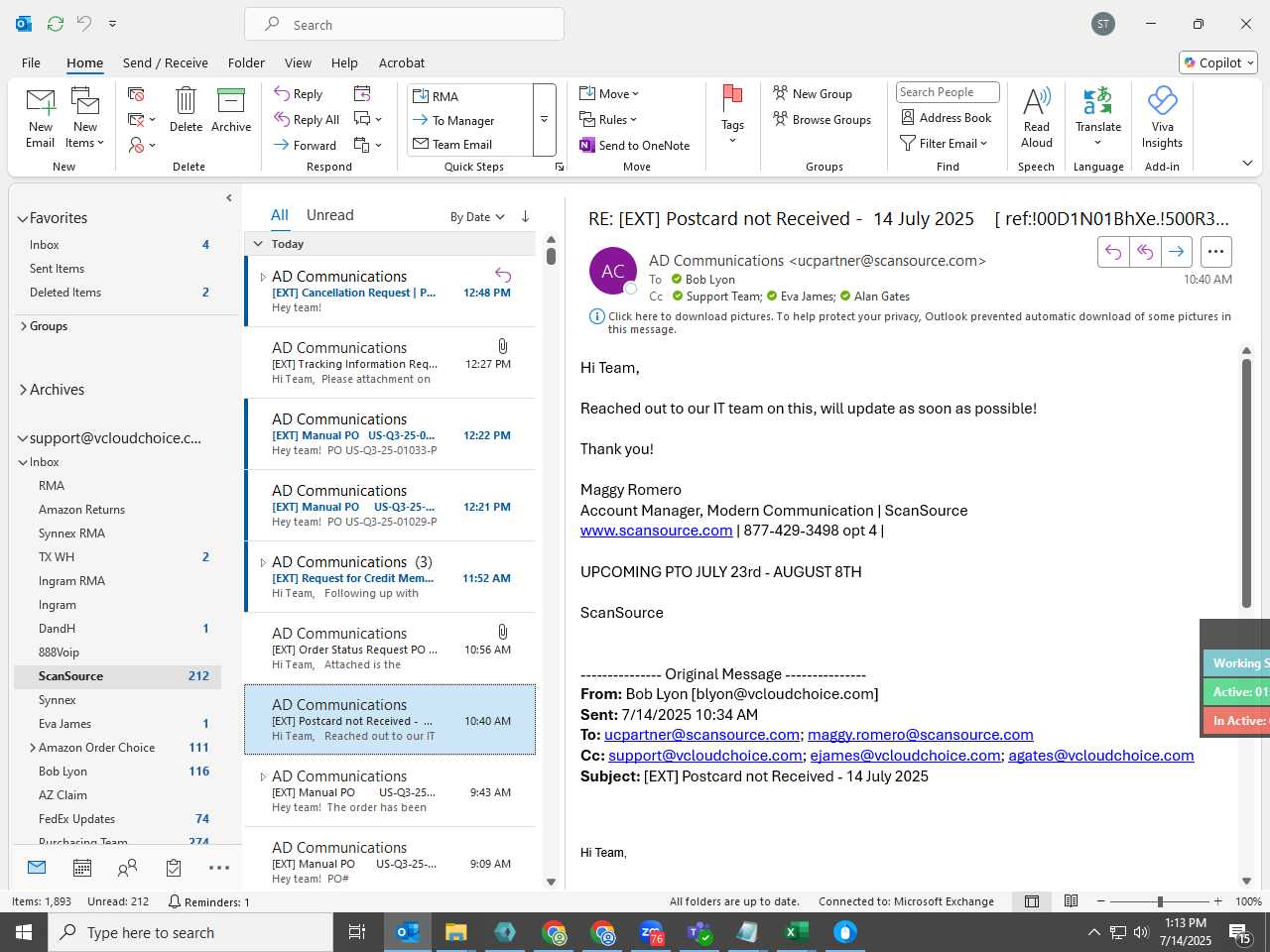1270x952 pixels.
Task: Send message to OneNote
Action: click(x=635, y=145)
